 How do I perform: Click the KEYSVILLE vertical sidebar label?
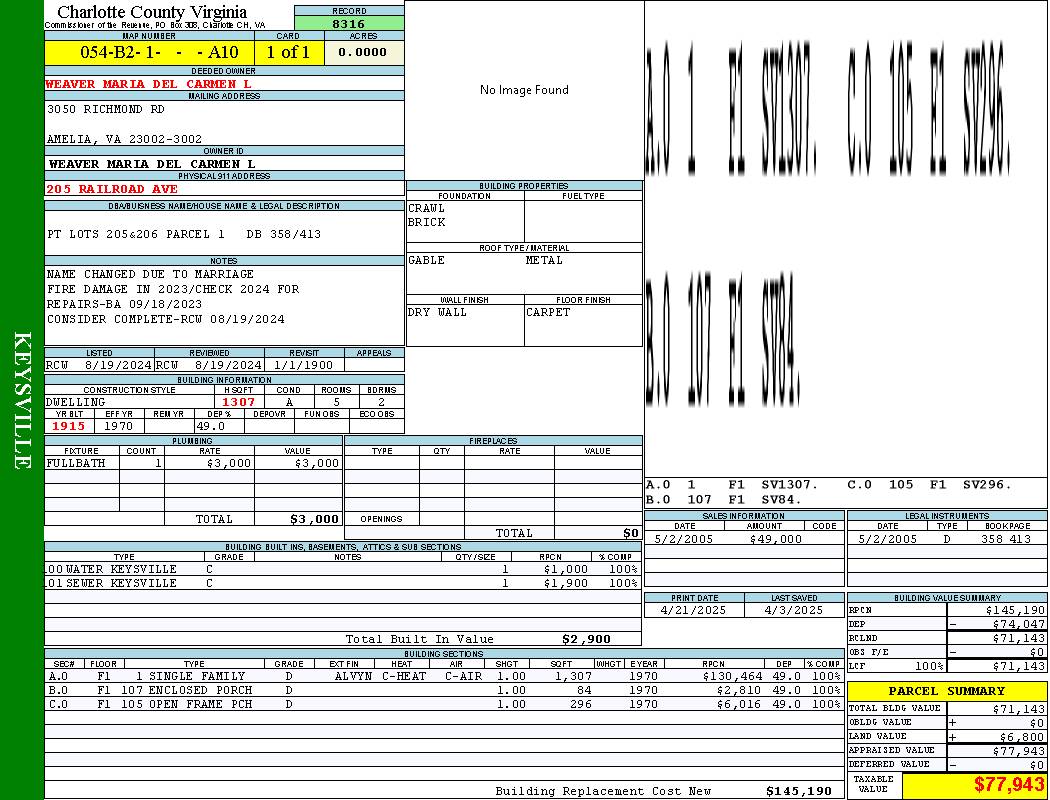pyautogui.click(x=22, y=400)
